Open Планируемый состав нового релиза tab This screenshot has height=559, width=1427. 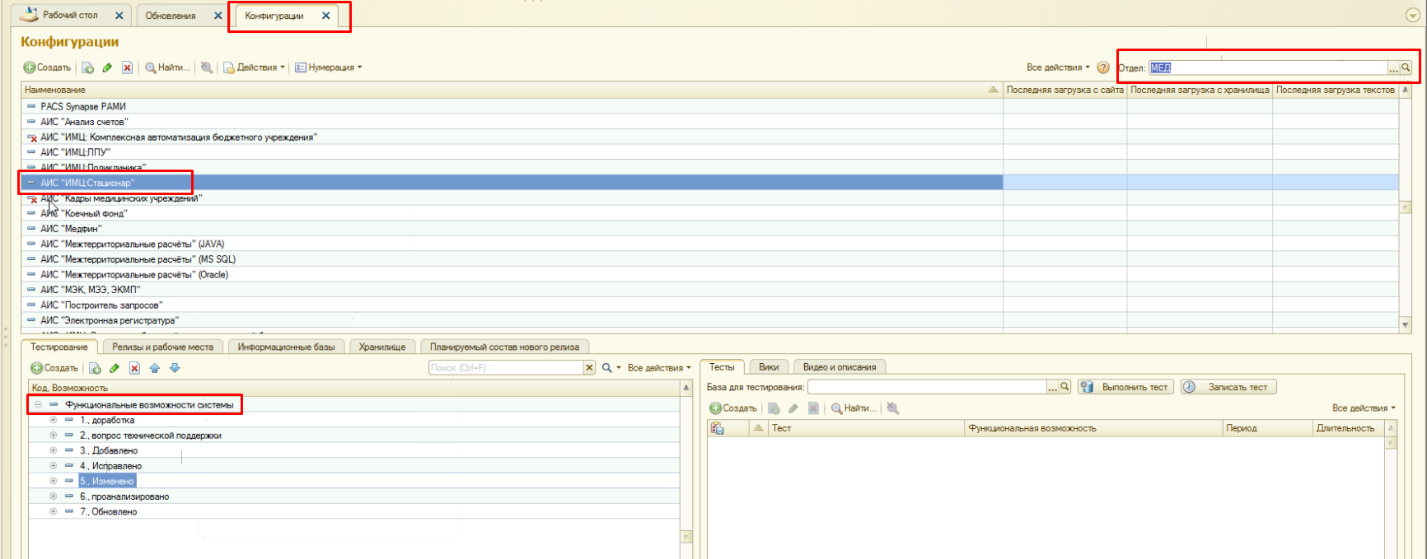point(505,346)
